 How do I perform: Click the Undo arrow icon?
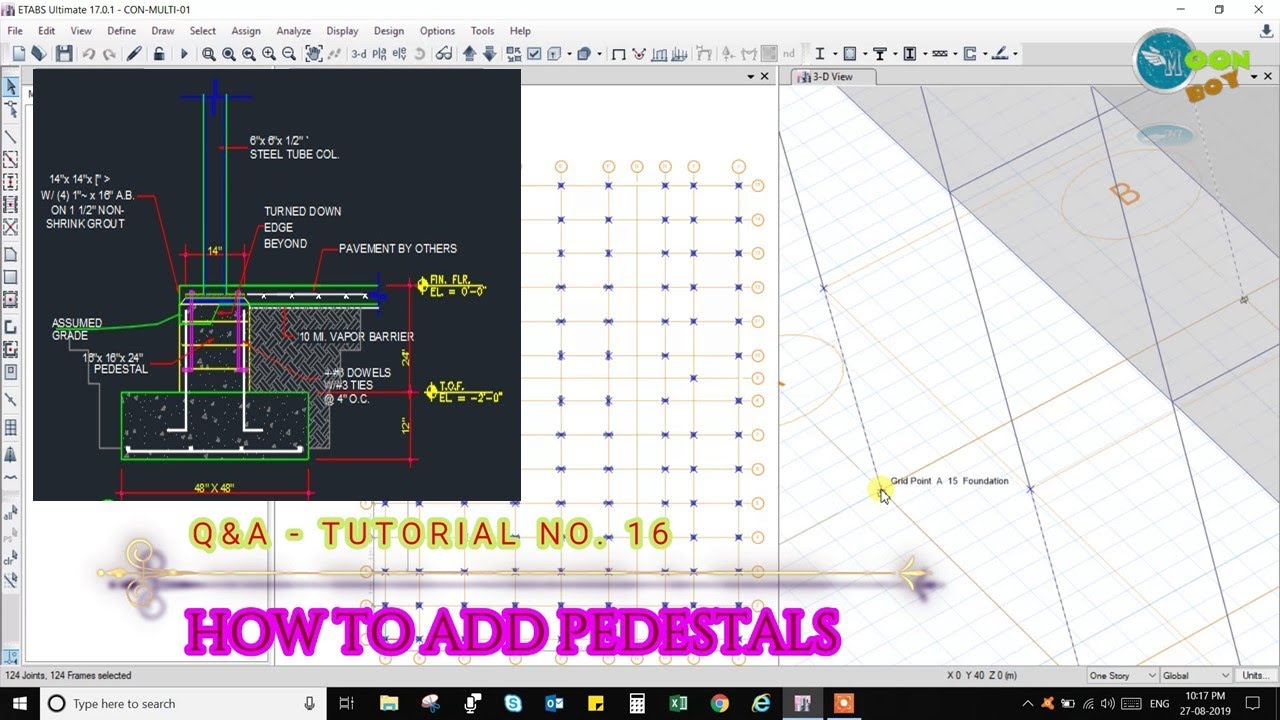[x=89, y=54]
